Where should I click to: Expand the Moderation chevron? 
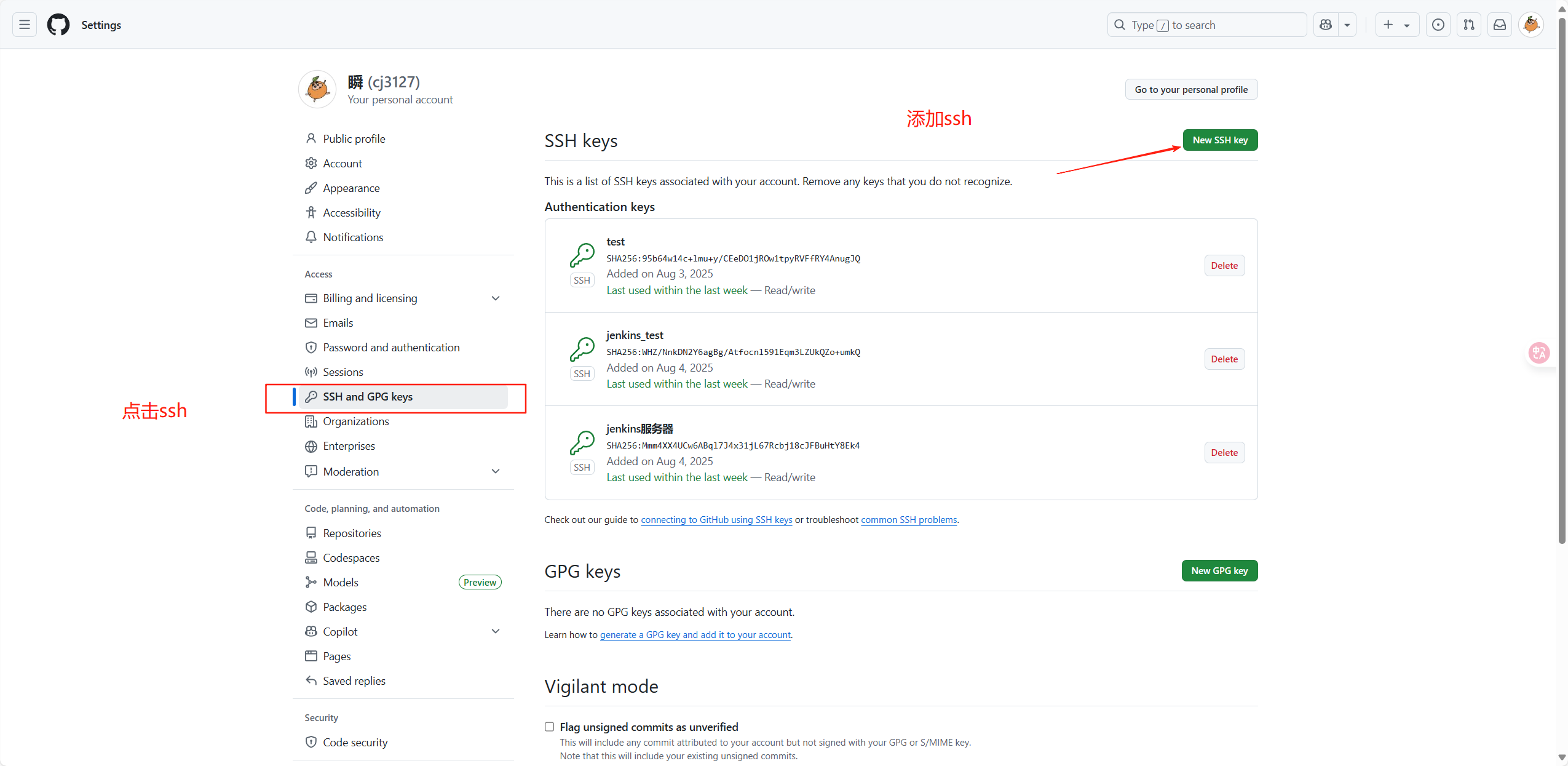[496, 471]
